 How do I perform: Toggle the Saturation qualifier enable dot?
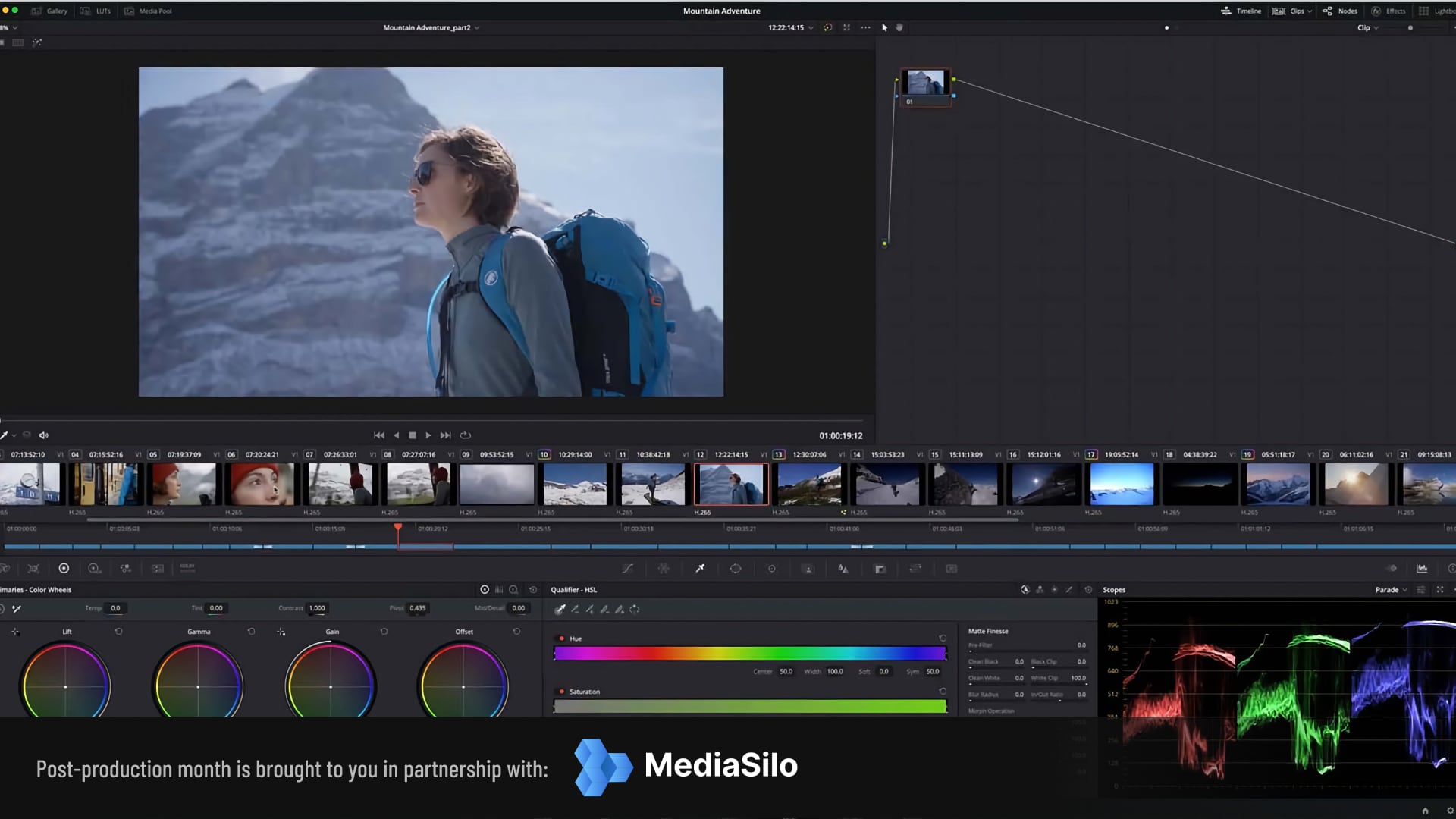[x=561, y=692]
